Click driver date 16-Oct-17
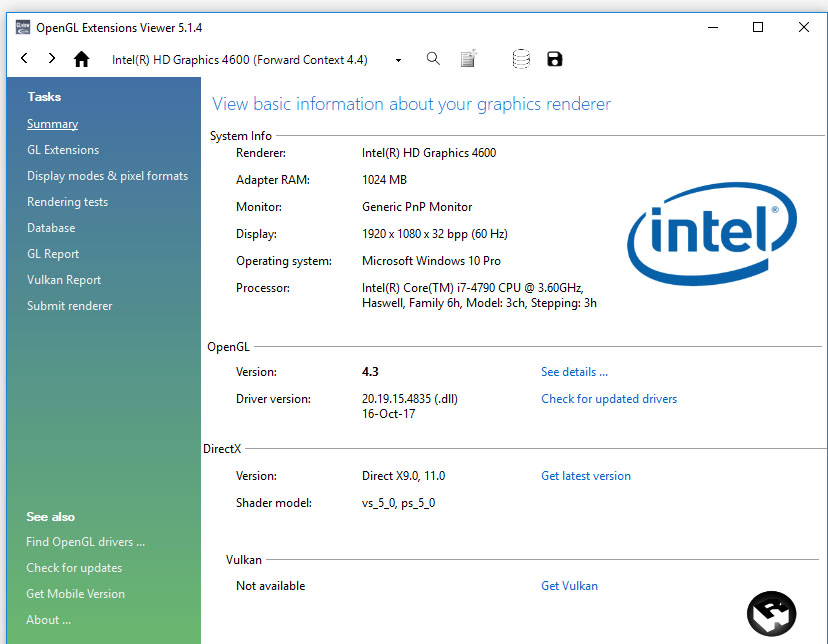 coord(388,414)
